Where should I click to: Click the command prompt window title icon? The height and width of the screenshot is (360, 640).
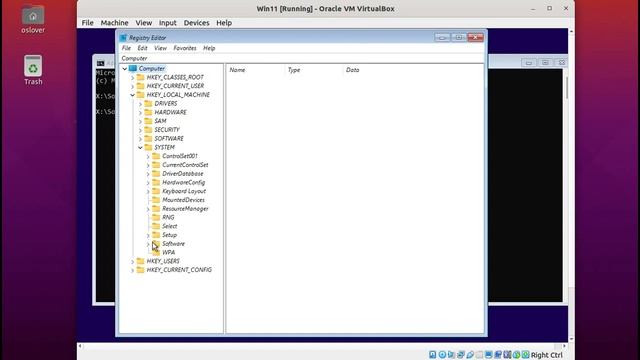pos(100,63)
